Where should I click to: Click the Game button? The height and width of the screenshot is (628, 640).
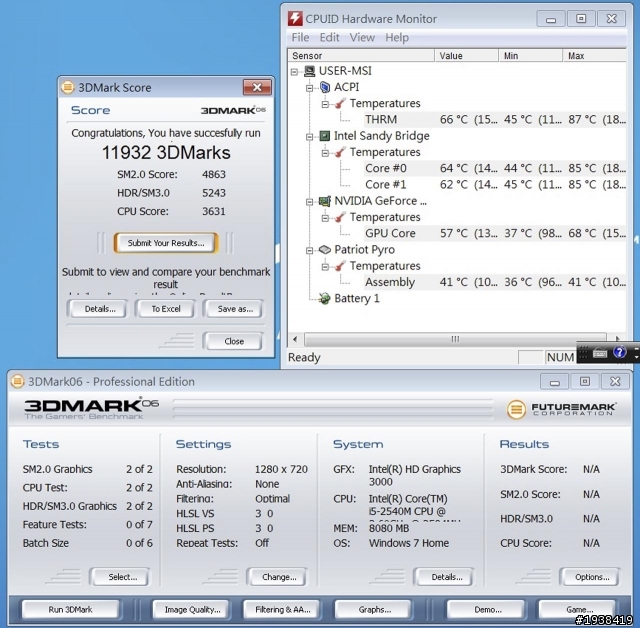[579, 610]
